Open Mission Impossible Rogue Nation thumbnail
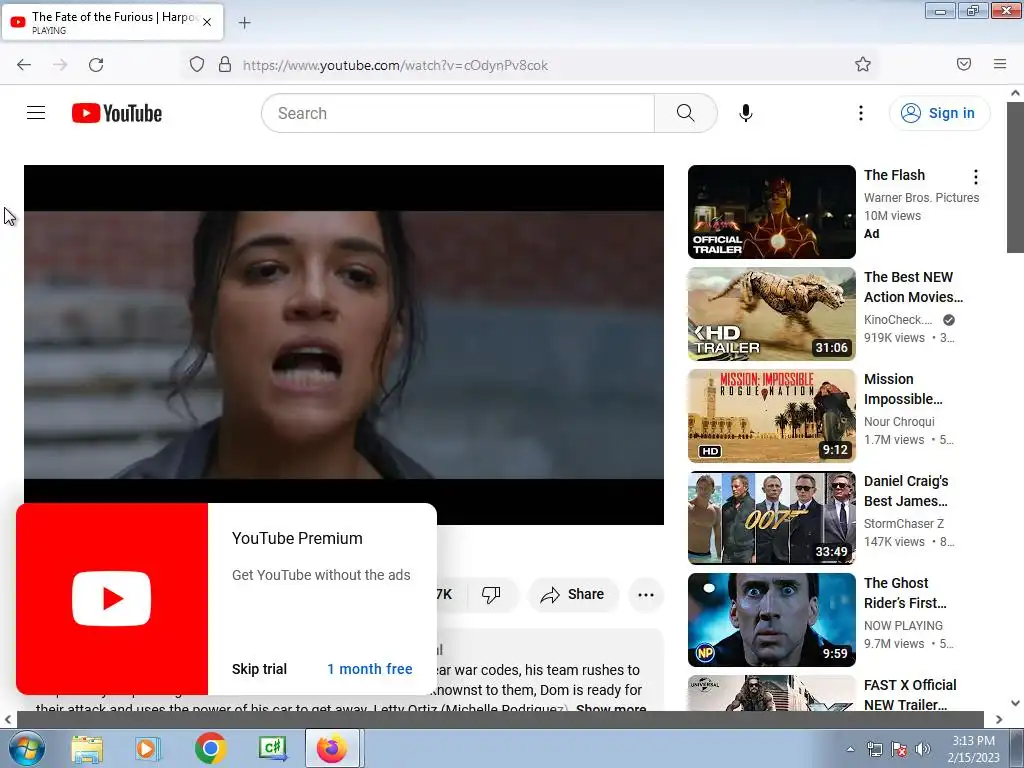Image resolution: width=1024 pixels, height=768 pixels. (x=771, y=415)
